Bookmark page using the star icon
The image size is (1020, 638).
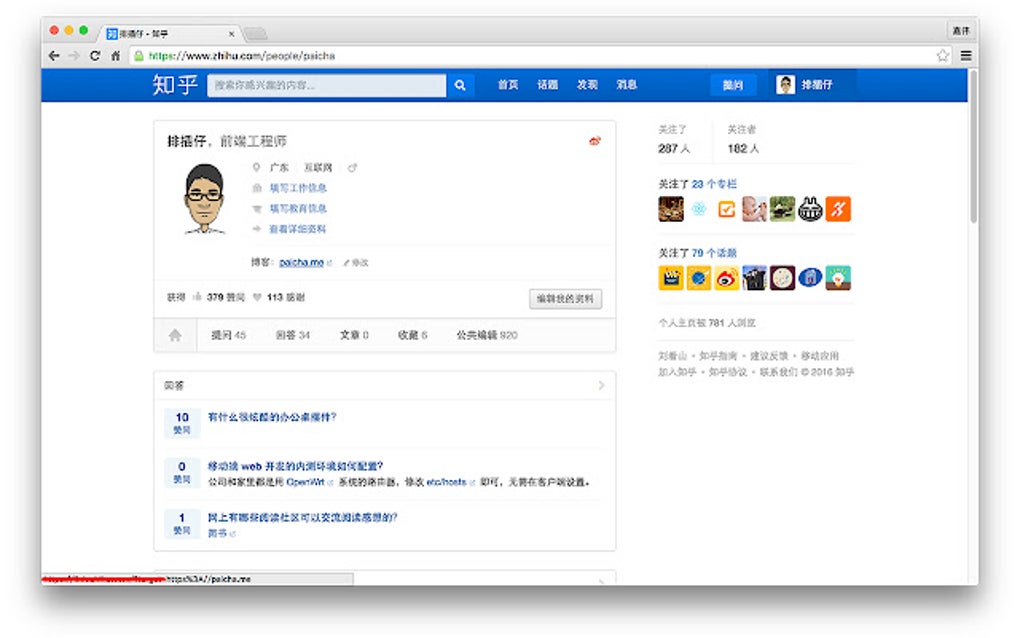click(x=943, y=56)
